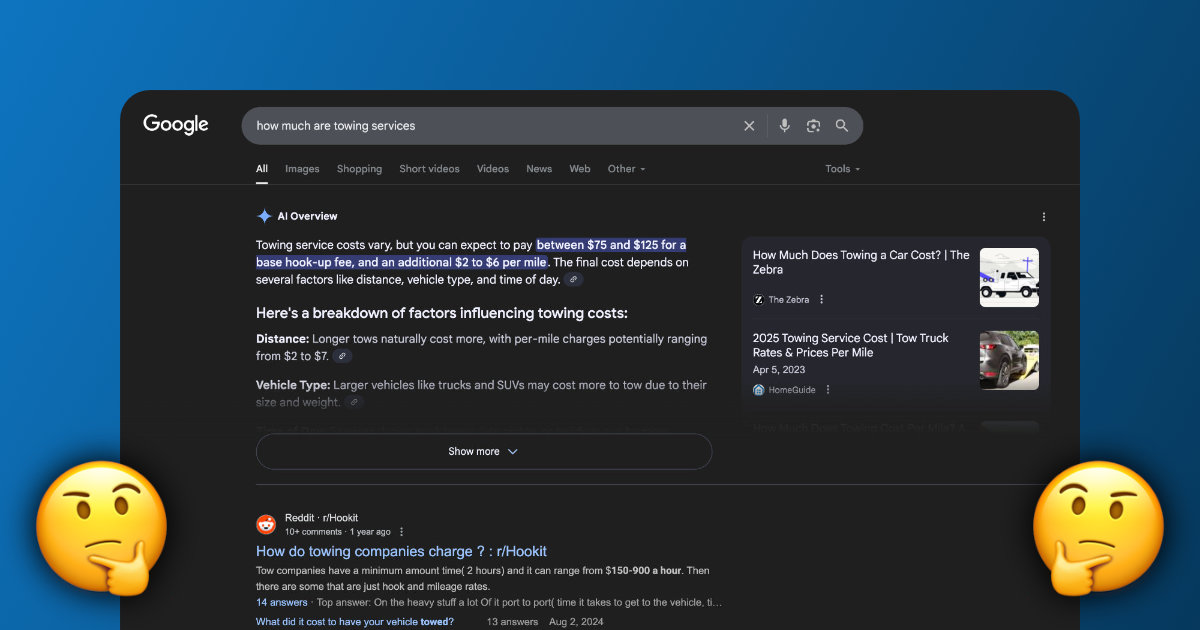Start voice search with the microphone icon
Image resolution: width=1200 pixels, height=630 pixels.
coord(784,126)
